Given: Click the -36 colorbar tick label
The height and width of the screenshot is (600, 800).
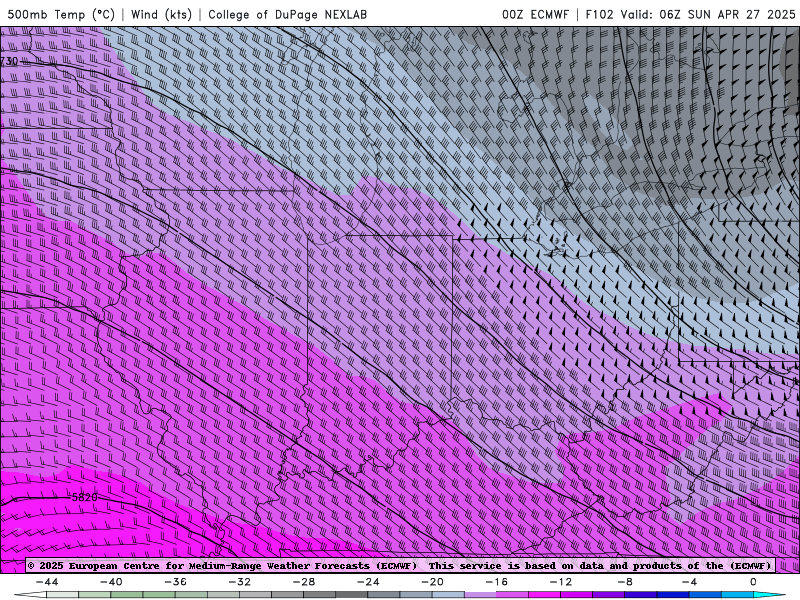Looking at the screenshot, I should coord(175,582).
